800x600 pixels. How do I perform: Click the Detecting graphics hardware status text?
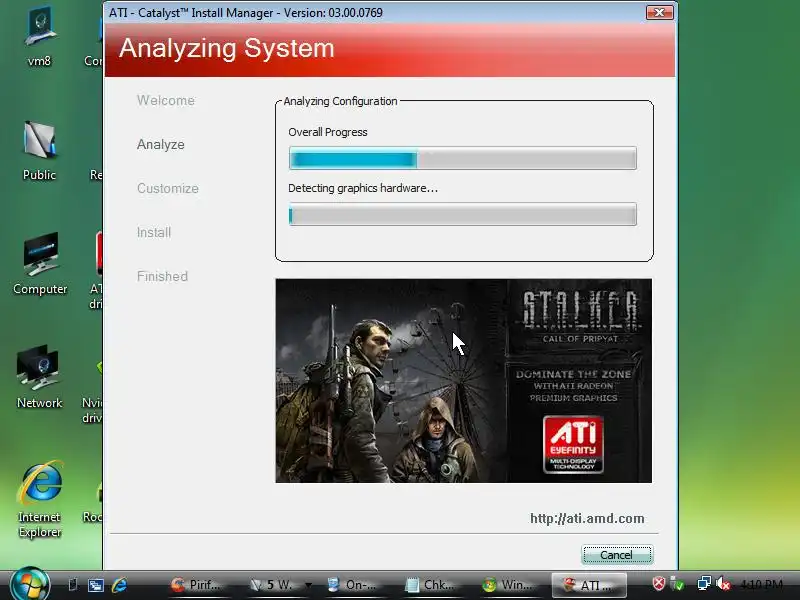pyautogui.click(x=363, y=188)
